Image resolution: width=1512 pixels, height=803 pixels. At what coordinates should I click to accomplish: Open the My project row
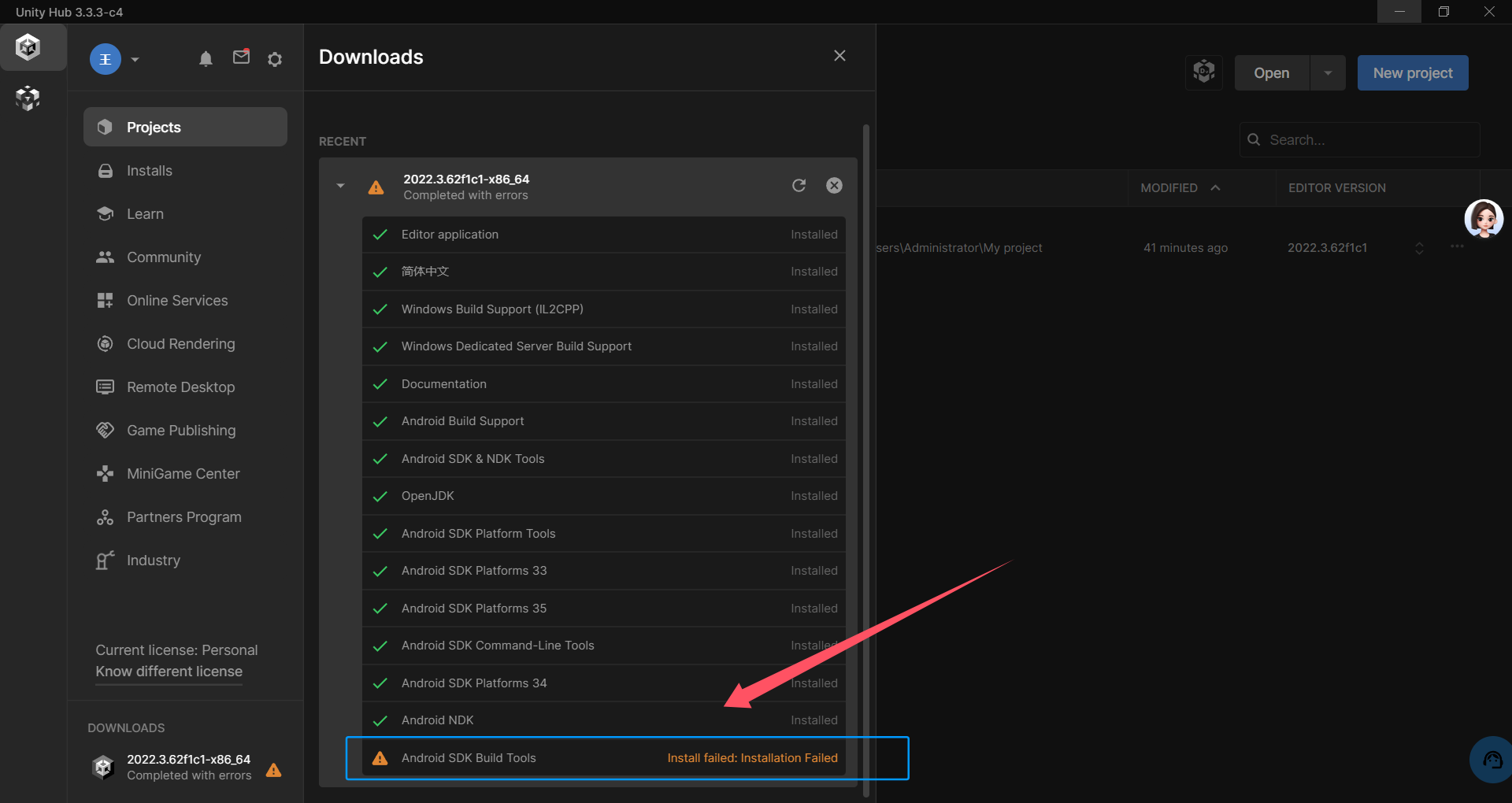[1178, 248]
